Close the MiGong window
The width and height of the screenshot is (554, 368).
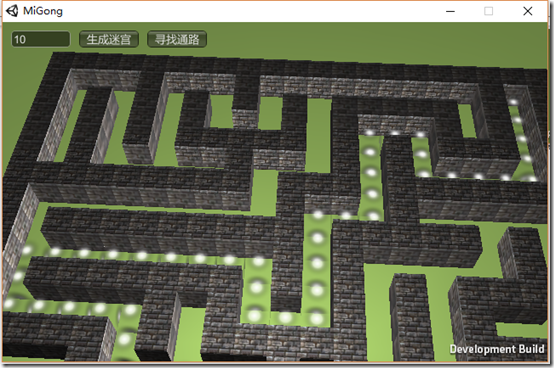click(528, 11)
